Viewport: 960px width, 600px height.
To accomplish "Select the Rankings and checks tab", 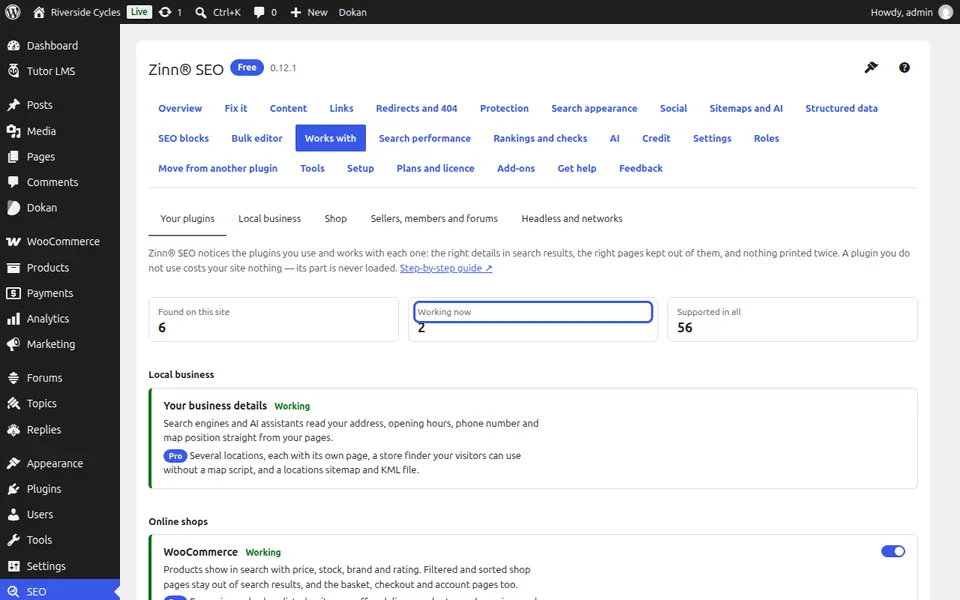I will tap(540, 138).
